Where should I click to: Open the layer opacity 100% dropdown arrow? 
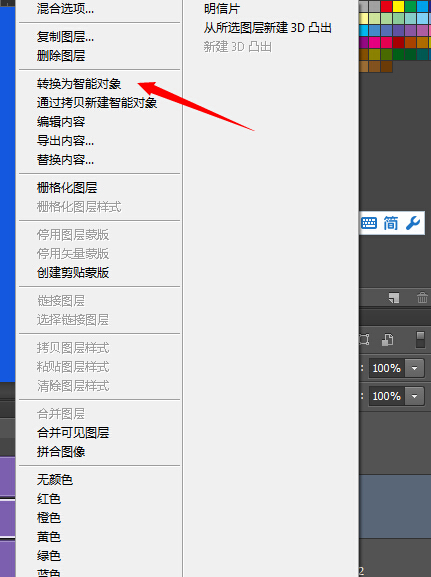point(414,368)
